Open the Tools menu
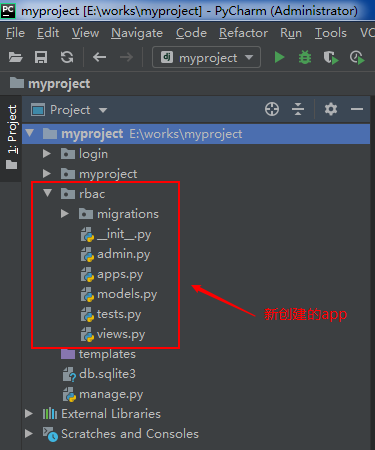375x450 pixels. [331, 33]
